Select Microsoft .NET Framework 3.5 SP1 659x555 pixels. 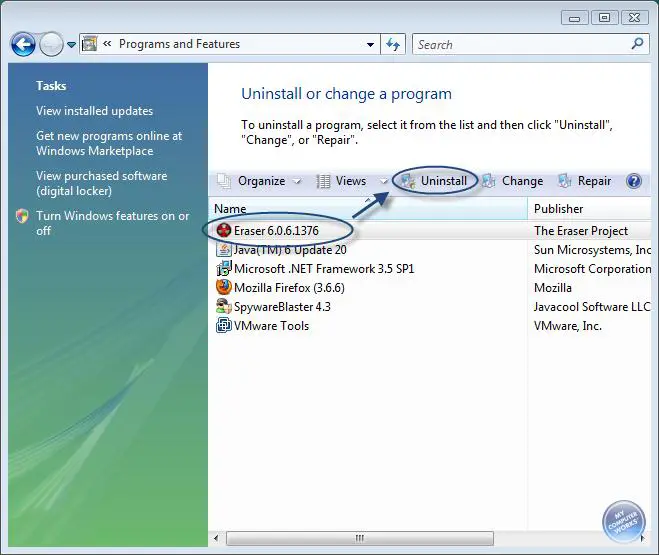tap(324, 269)
